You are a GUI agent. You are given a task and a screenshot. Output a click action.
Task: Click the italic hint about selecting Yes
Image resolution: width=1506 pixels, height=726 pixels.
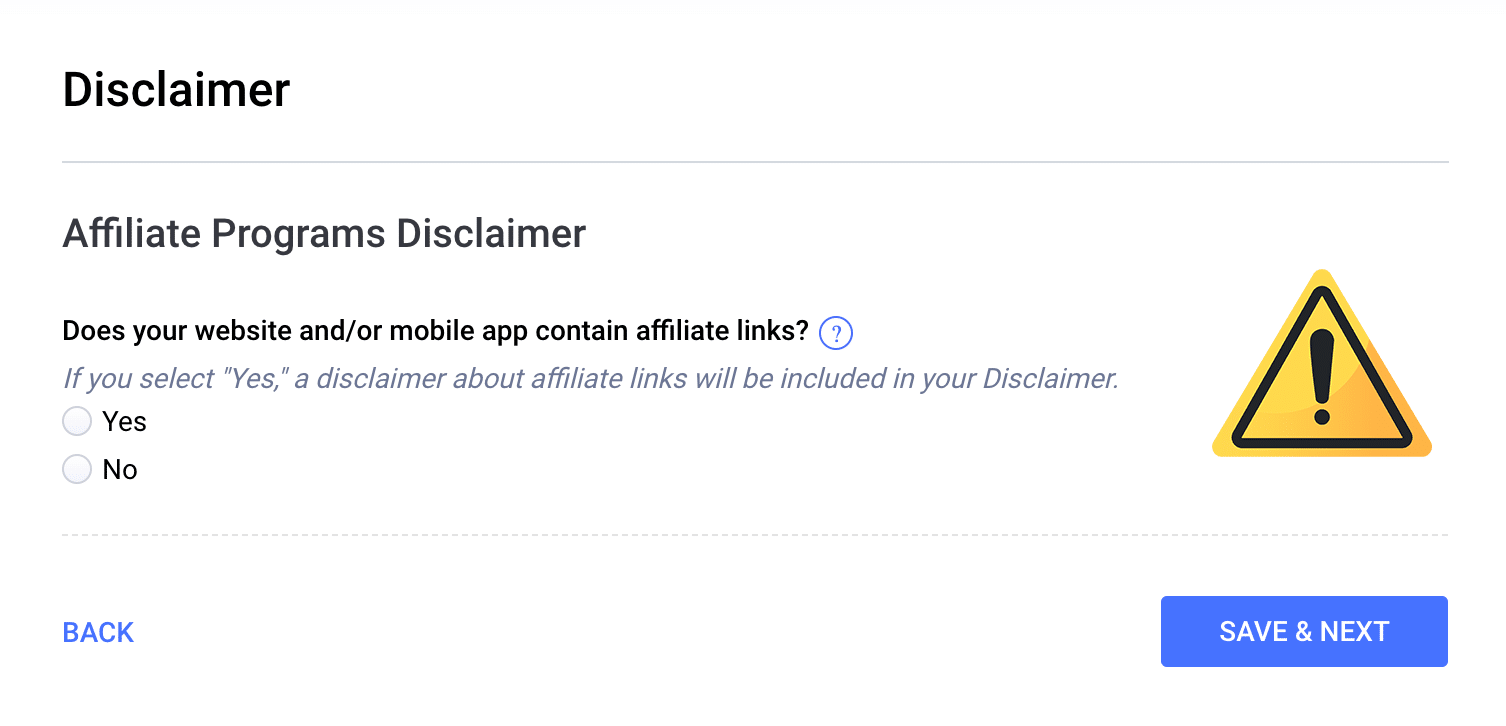(590, 379)
